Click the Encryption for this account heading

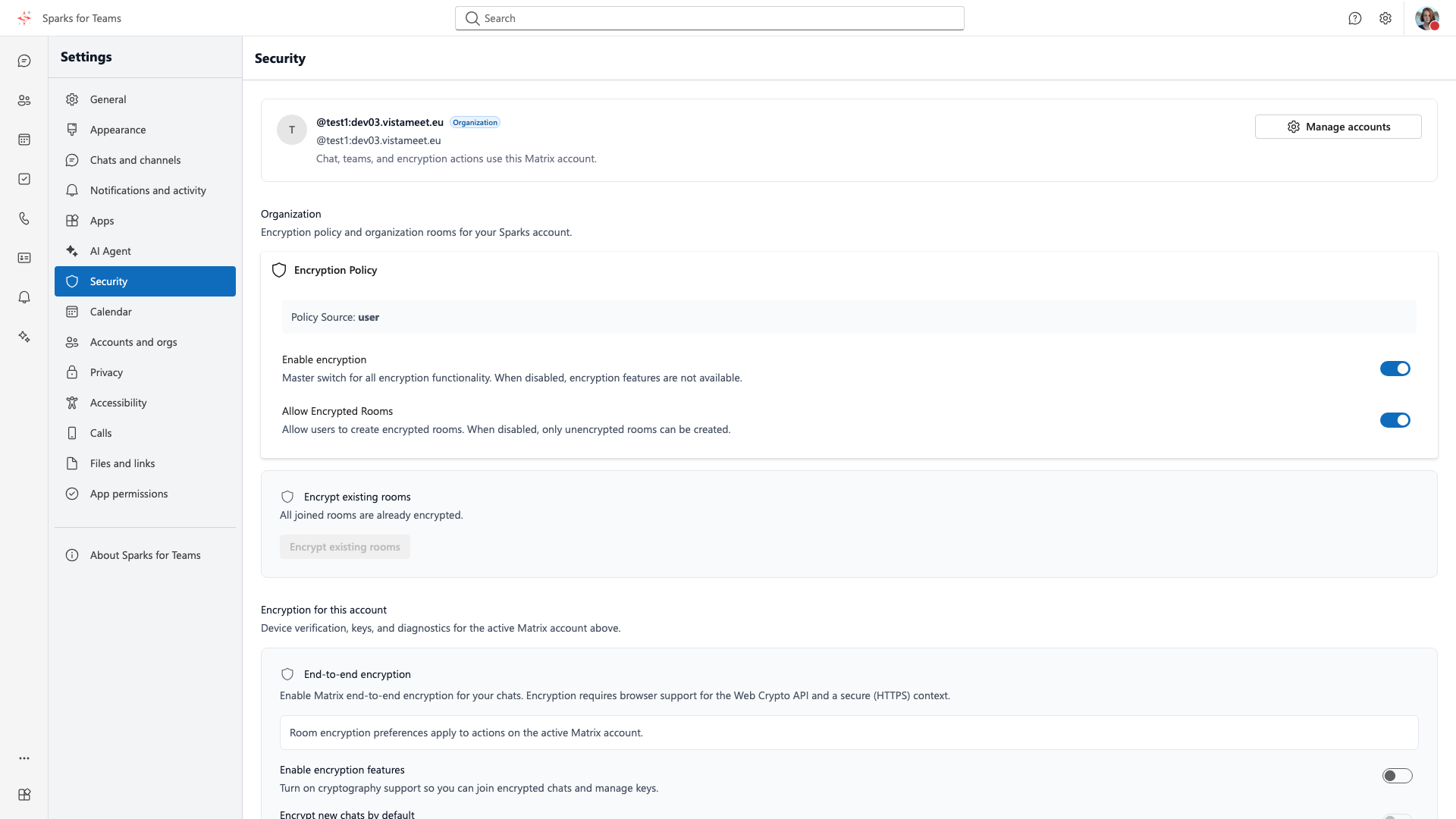[324, 610]
